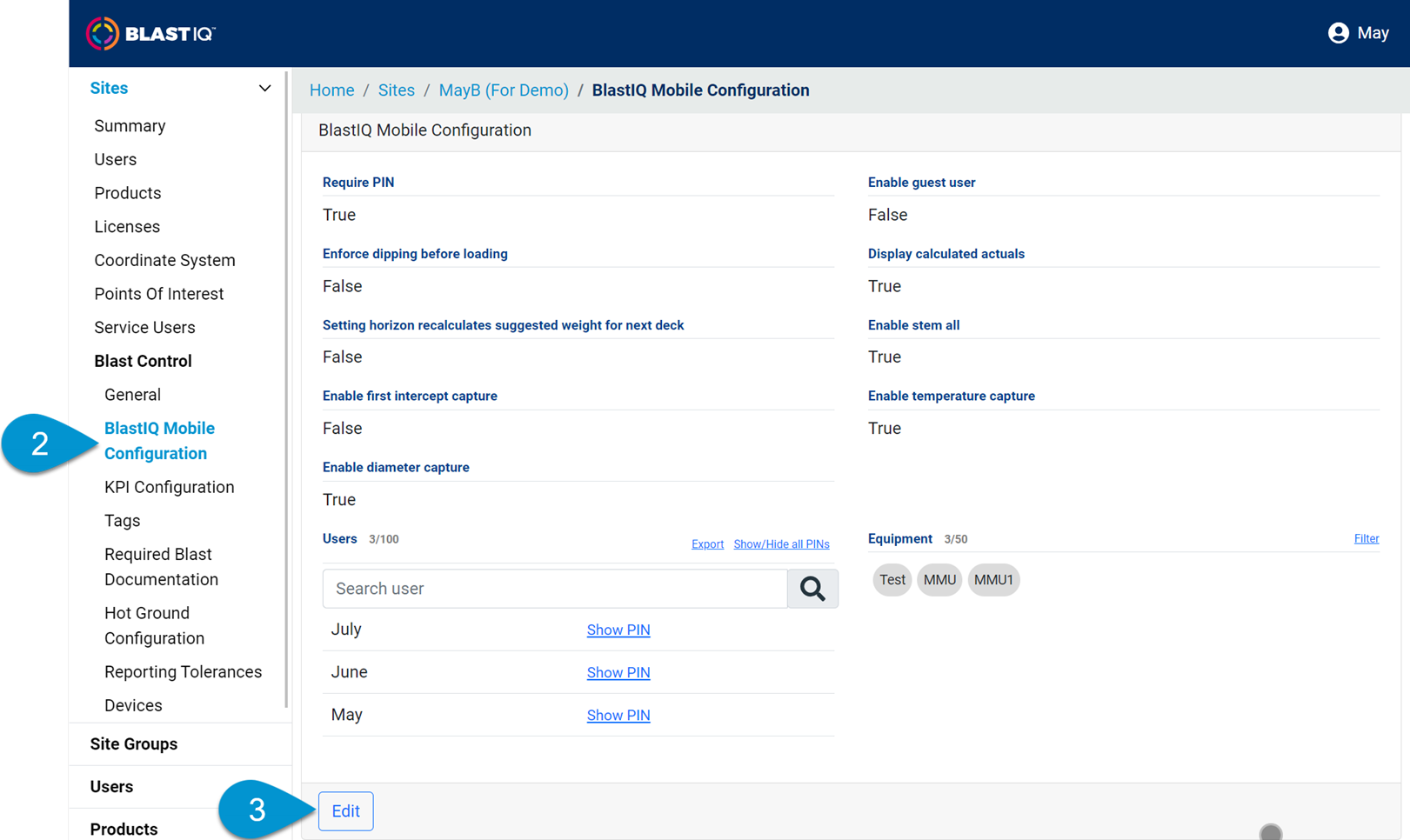Click the Export link
The image size is (1410, 840).
coord(707,544)
